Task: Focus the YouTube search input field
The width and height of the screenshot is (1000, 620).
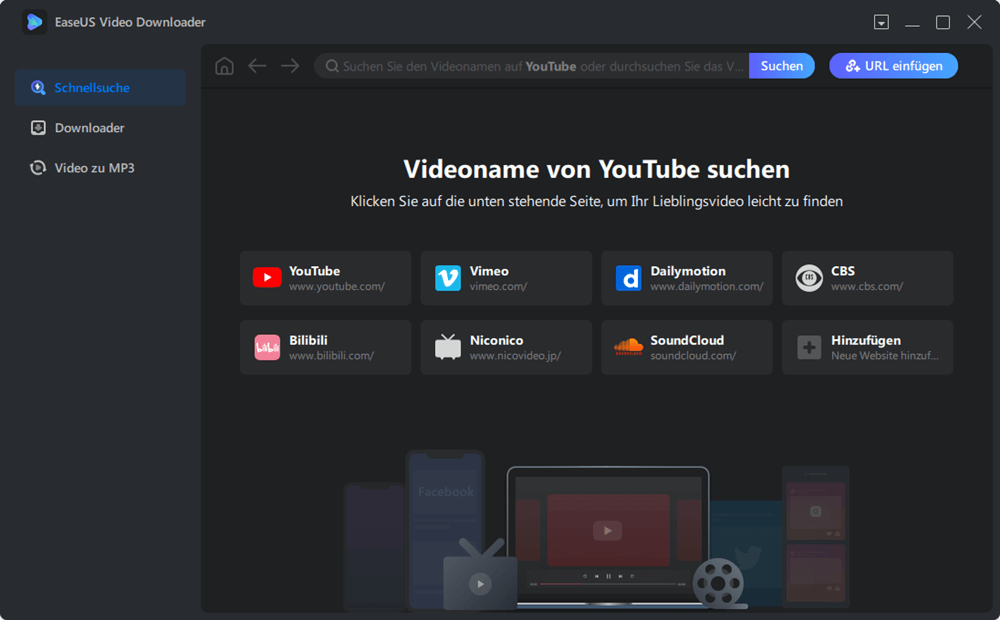Action: pyautogui.click(x=532, y=66)
